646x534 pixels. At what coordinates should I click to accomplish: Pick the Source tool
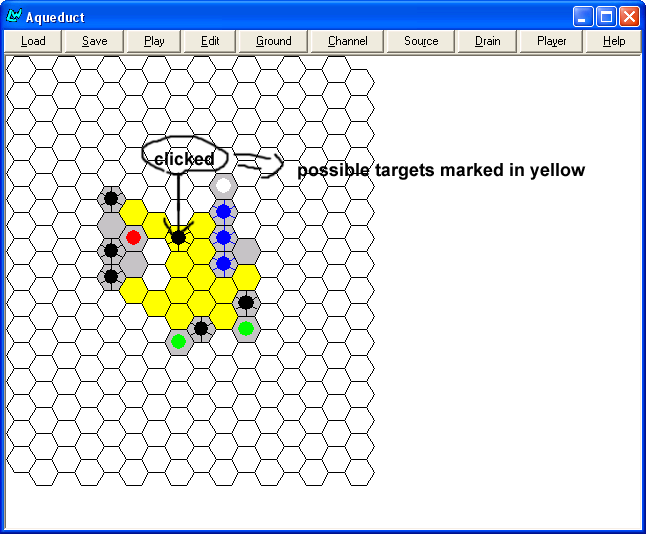point(421,41)
